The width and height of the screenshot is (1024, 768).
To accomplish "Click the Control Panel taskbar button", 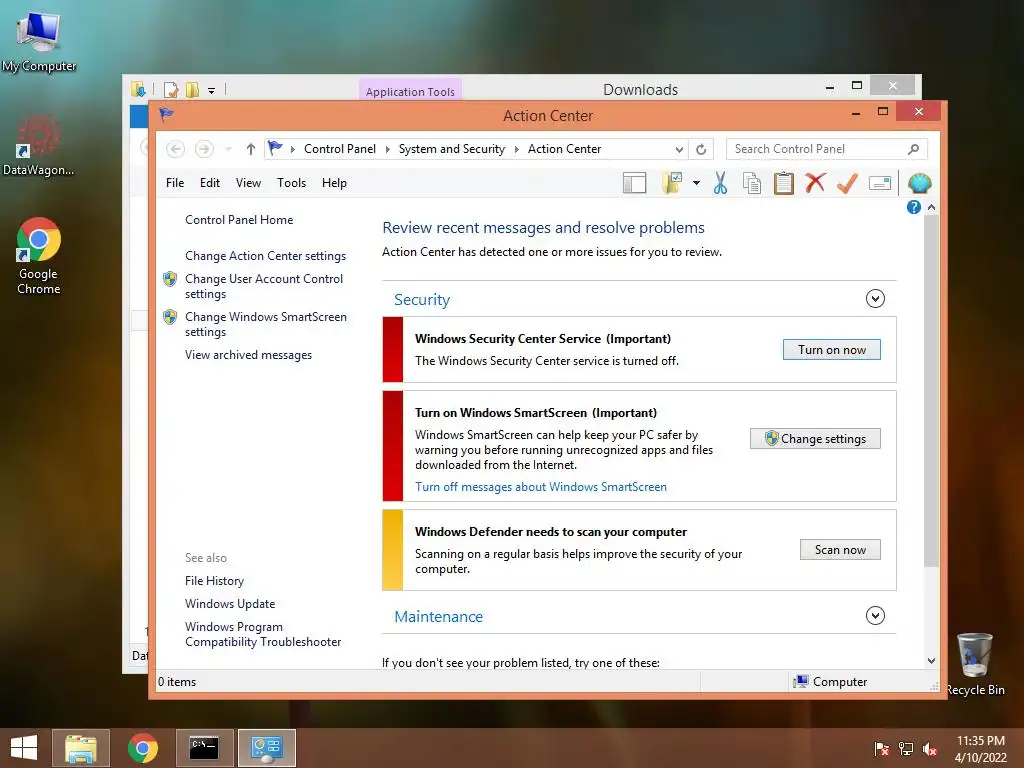I will click(x=266, y=748).
